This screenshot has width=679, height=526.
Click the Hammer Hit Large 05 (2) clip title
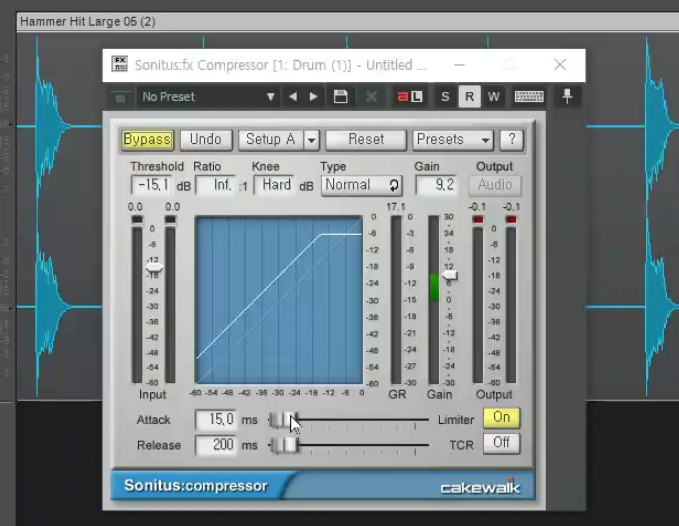[x=88, y=22]
